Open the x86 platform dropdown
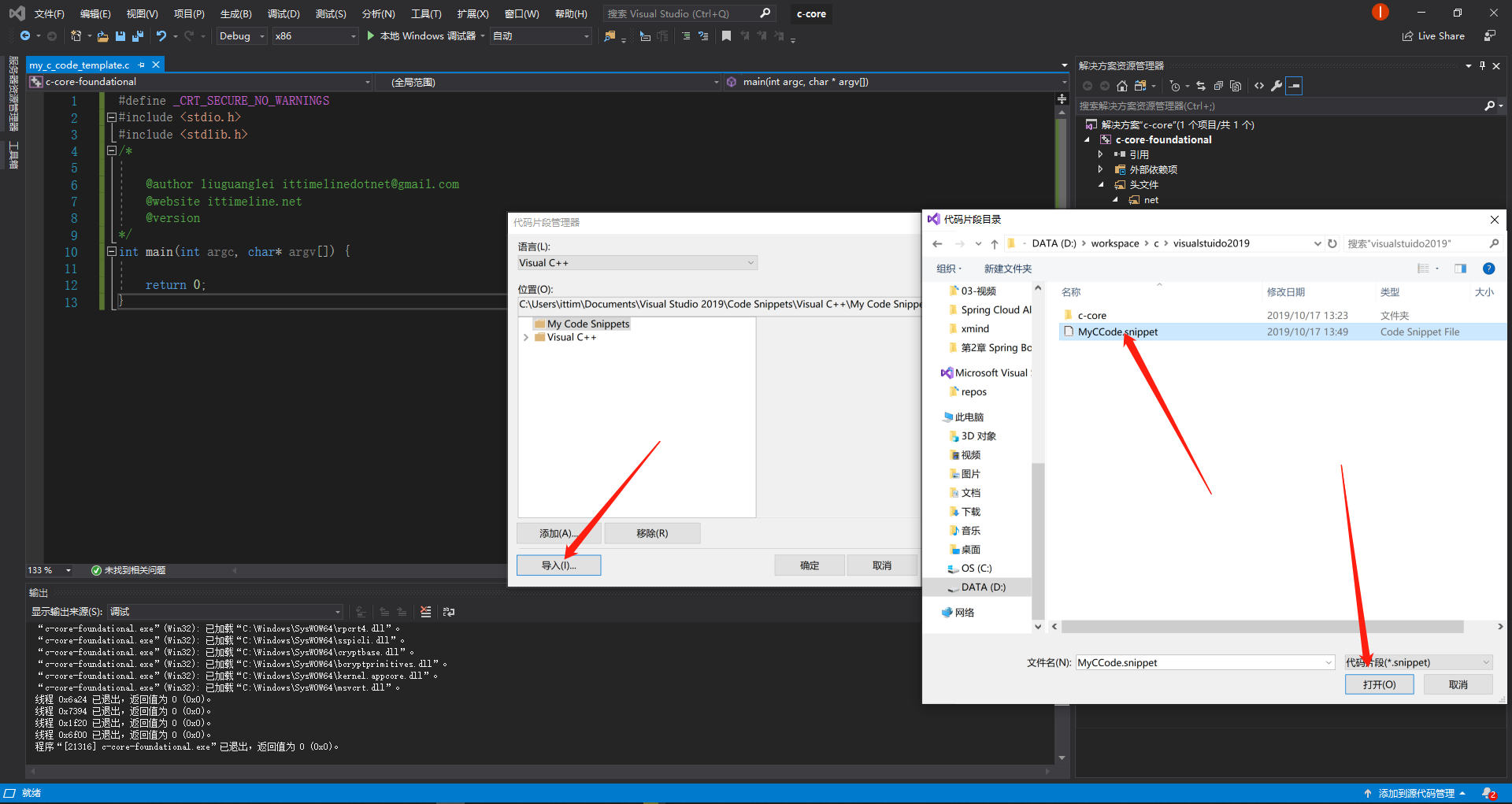This screenshot has height=804, width=1512. point(315,36)
